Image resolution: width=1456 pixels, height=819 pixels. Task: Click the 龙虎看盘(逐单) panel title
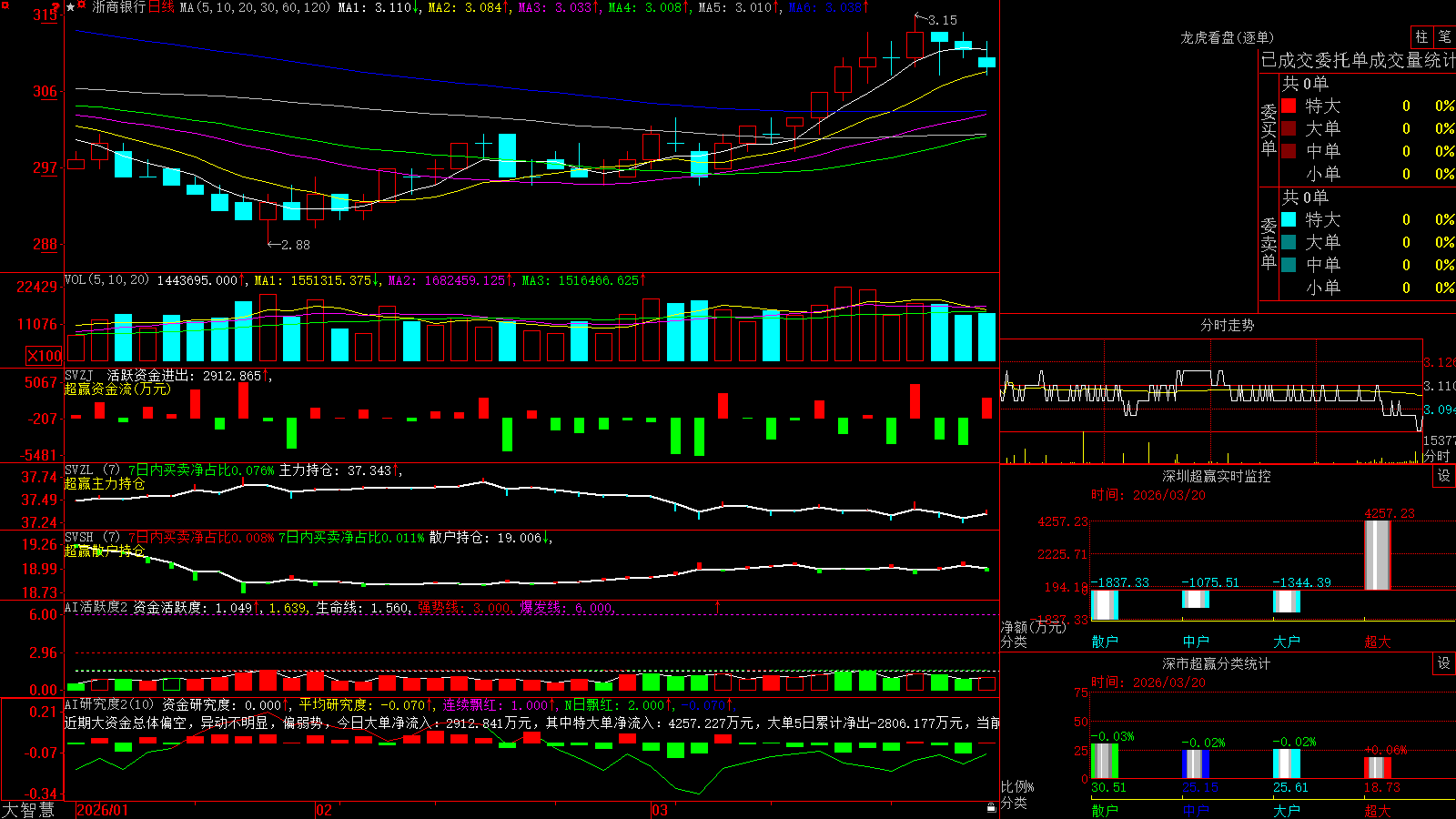1227,37
